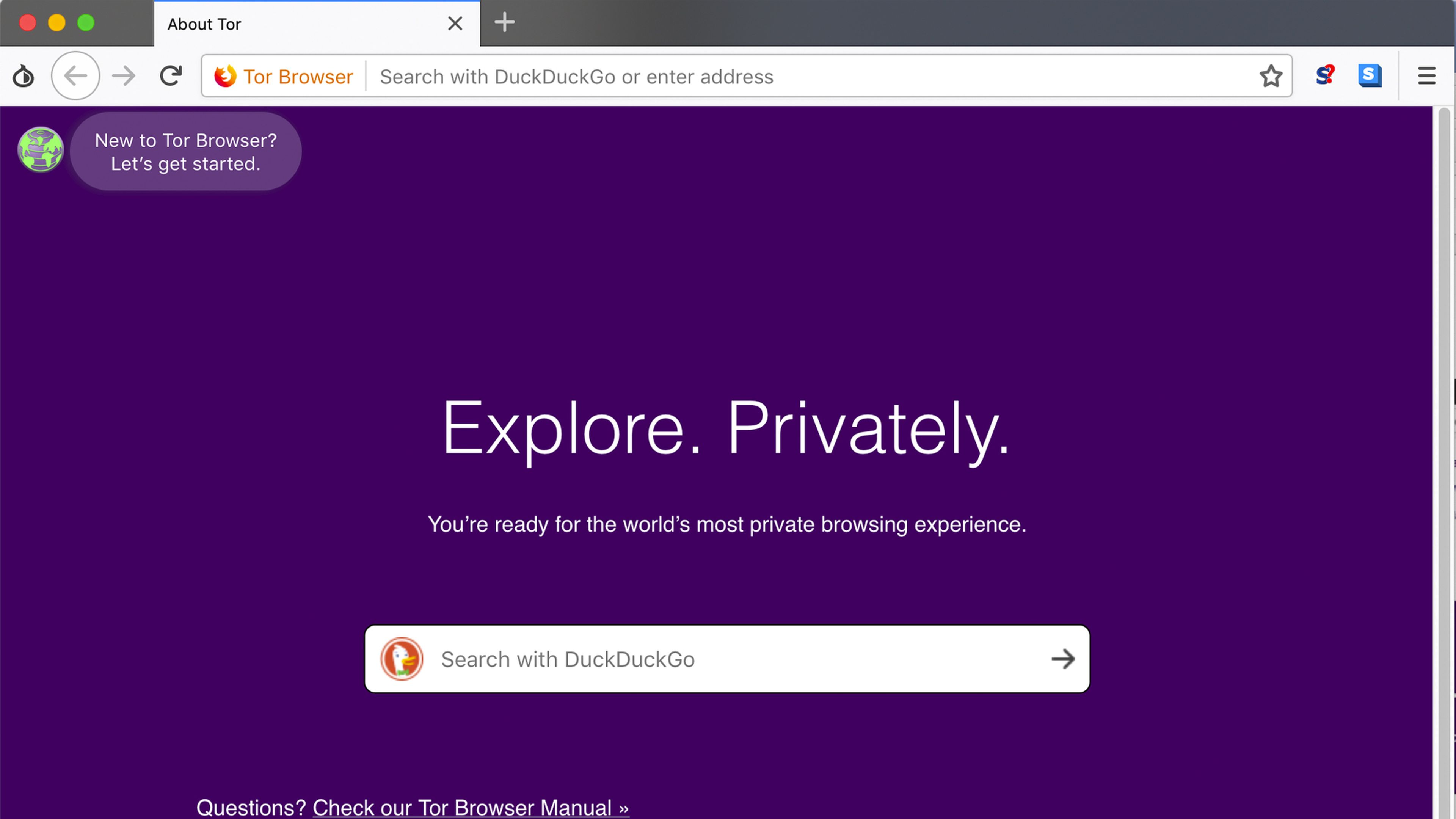Reload the current page

tap(170, 76)
